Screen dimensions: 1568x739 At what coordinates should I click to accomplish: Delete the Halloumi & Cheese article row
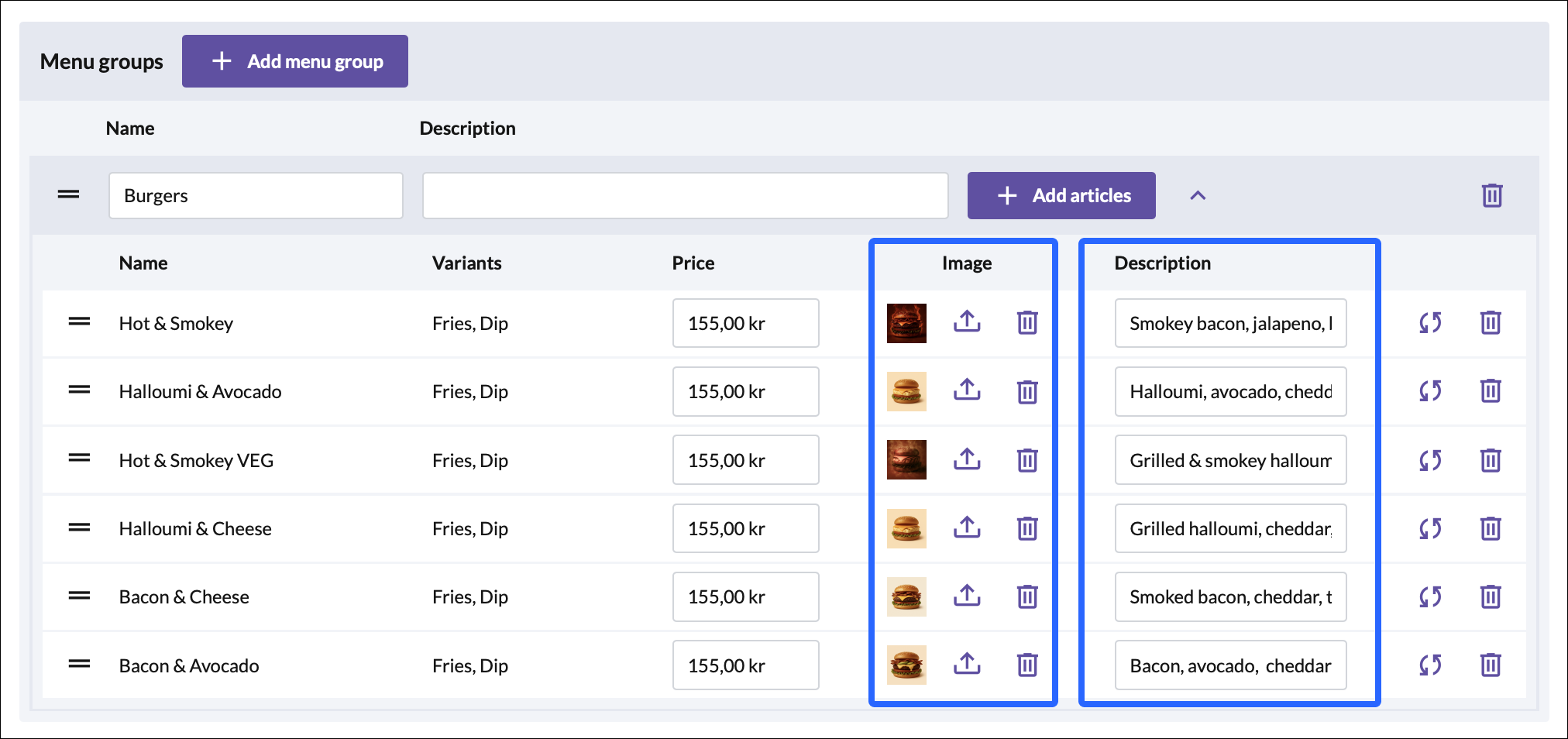click(1491, 528)
